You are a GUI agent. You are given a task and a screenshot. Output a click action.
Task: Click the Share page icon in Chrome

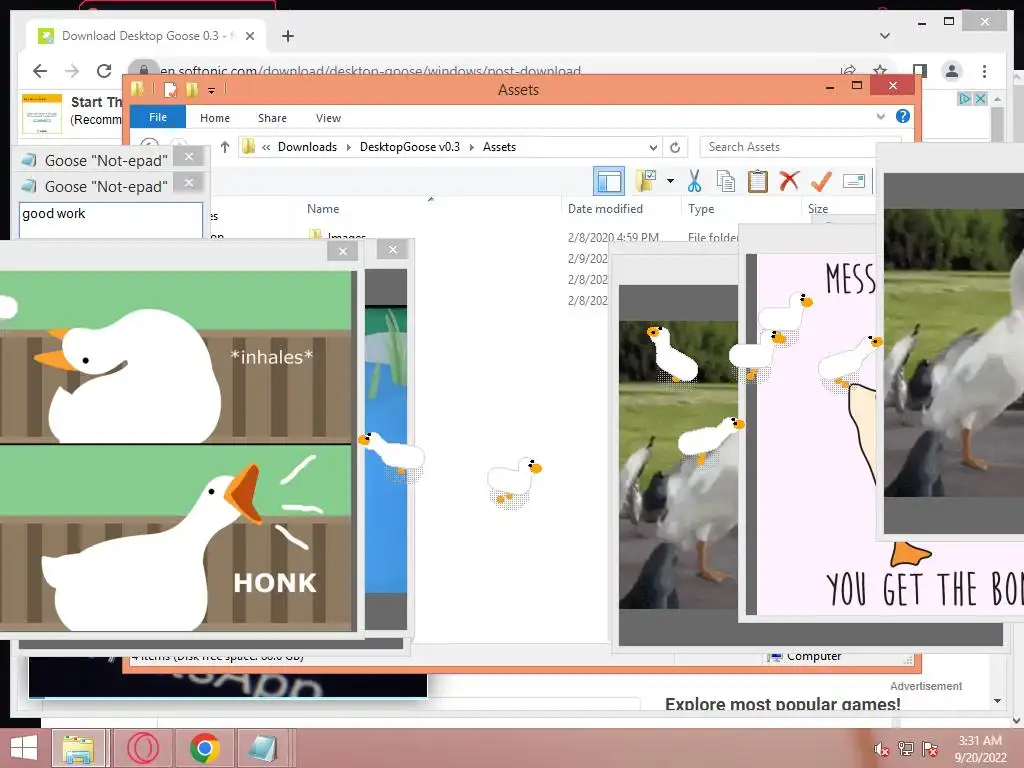pyautogui.click(x=848, y=70)
